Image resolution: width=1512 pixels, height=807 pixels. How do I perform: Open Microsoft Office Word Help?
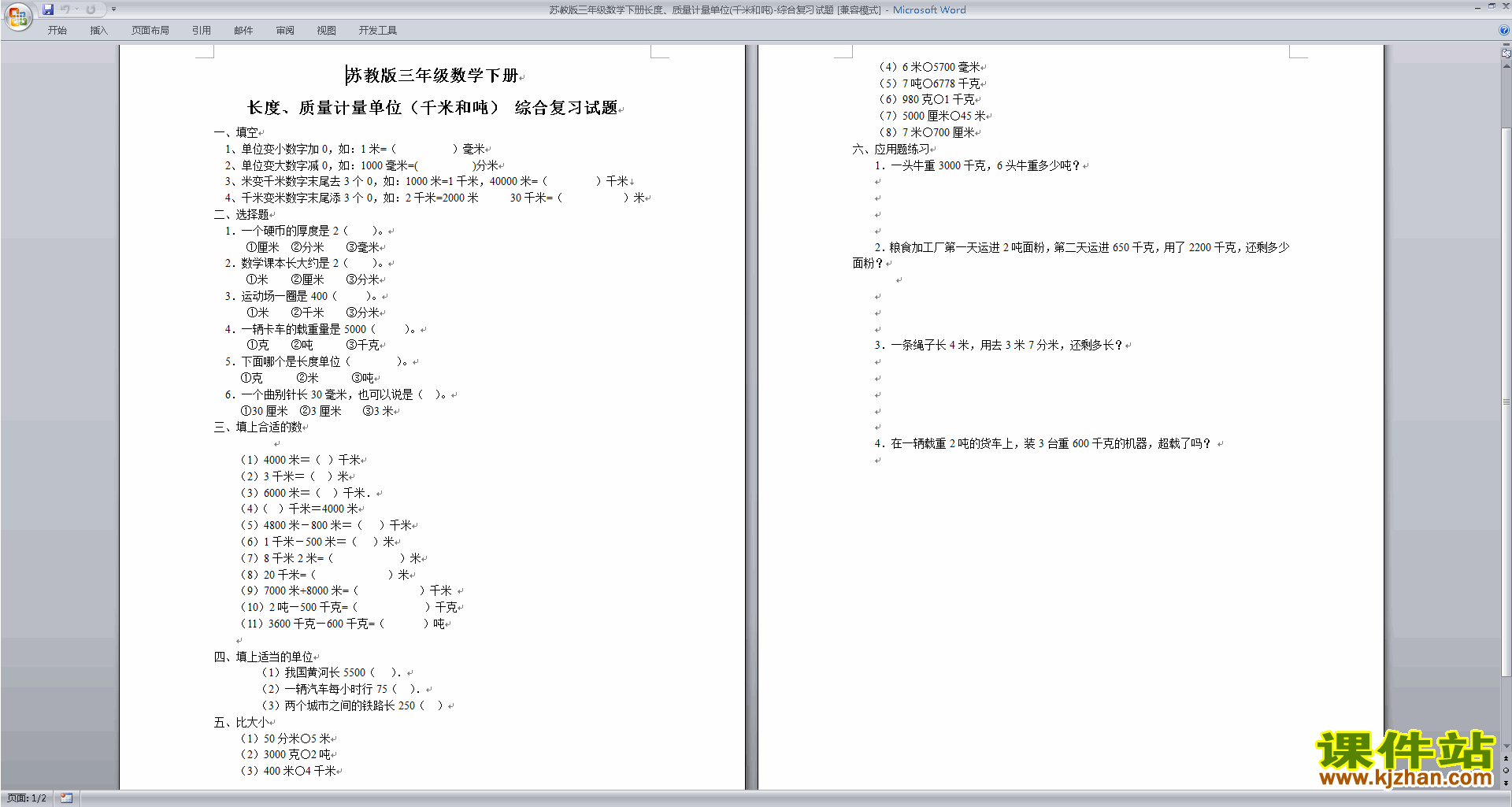tap(1504, 30)
